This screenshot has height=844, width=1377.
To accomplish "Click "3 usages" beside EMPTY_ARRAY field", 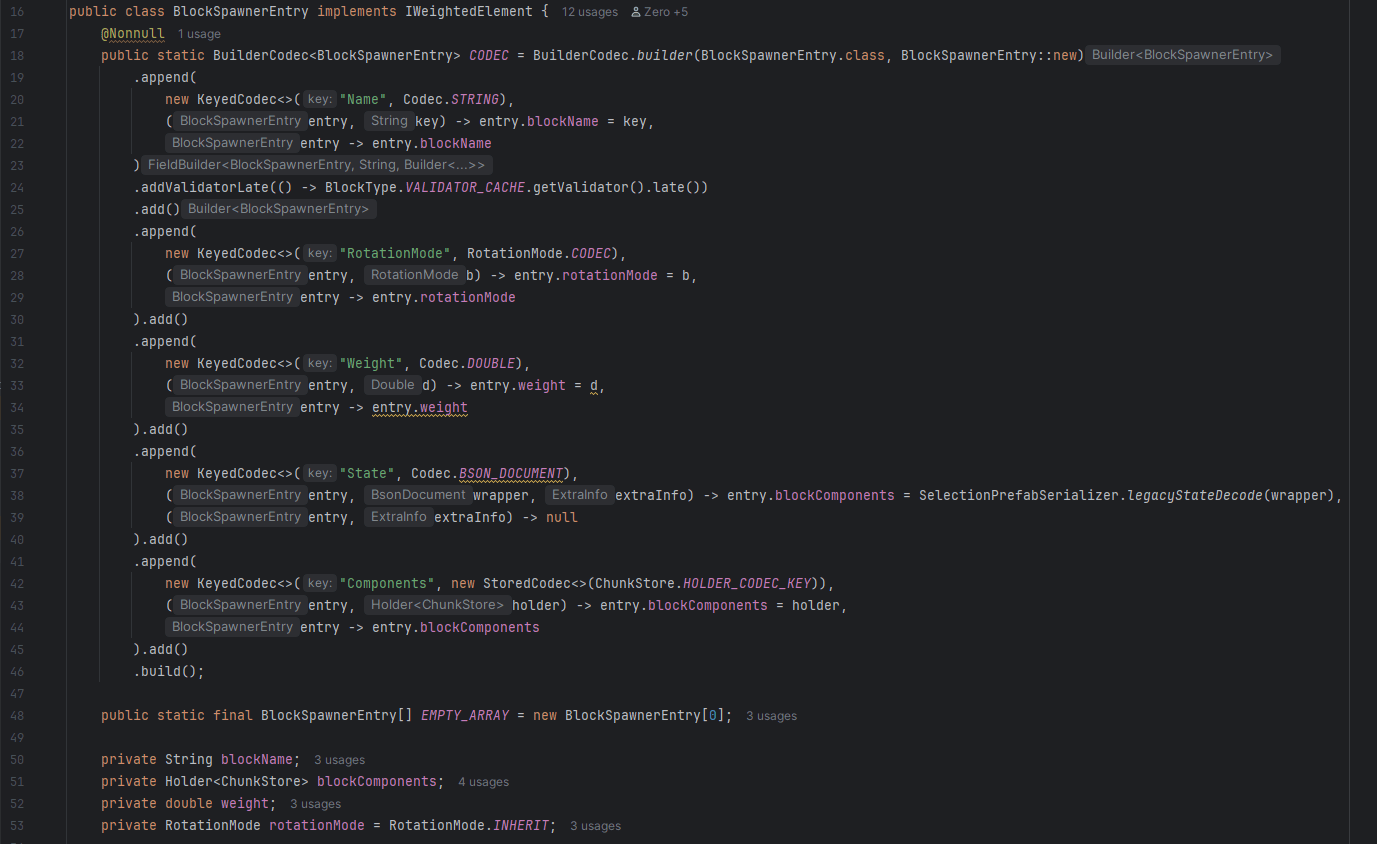I will coord(772,715).
